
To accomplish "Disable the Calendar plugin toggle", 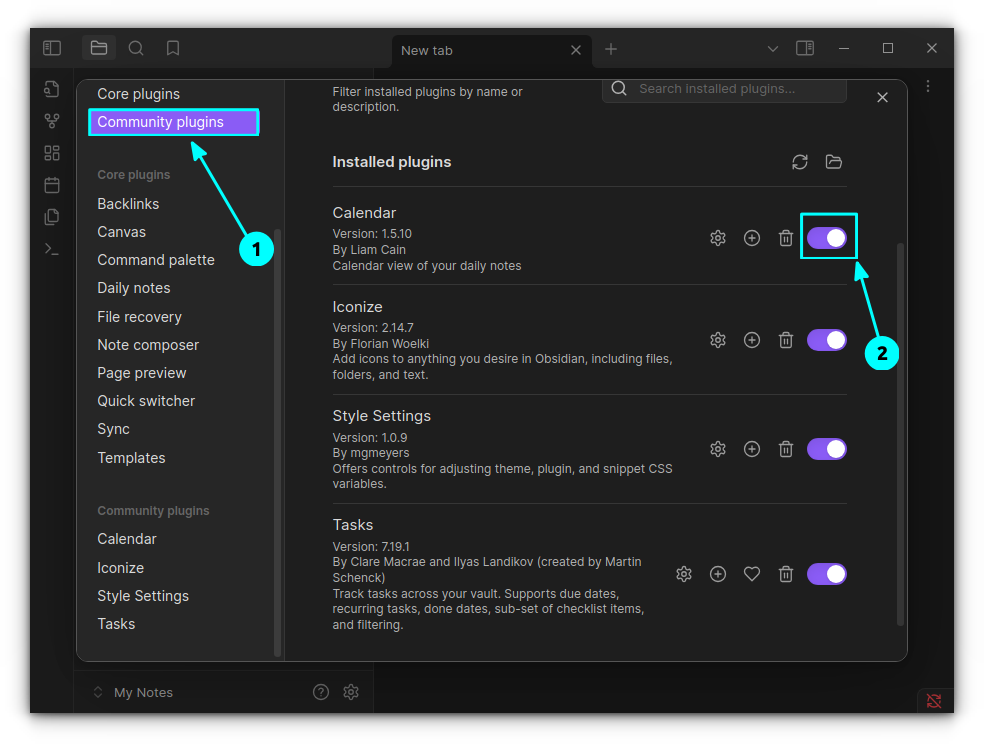I will point(827,238).
